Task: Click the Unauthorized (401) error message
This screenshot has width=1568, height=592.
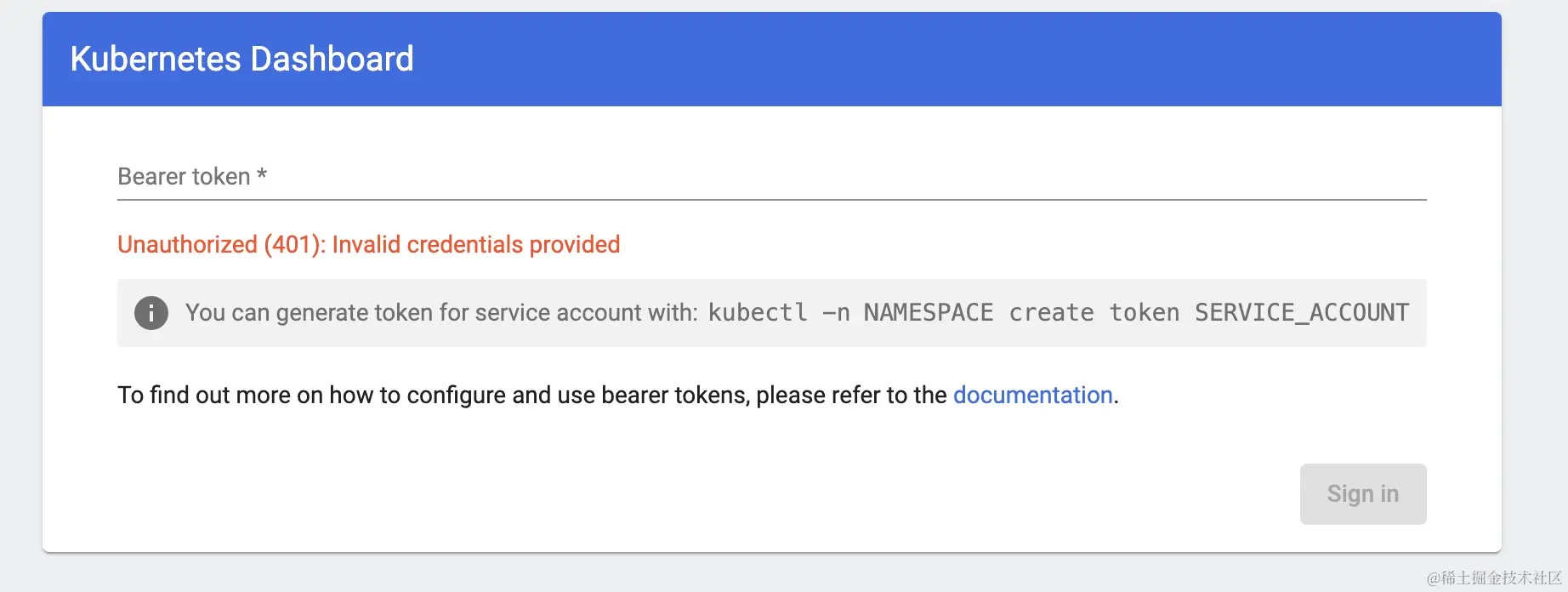Action: click(x=368, y=244)
